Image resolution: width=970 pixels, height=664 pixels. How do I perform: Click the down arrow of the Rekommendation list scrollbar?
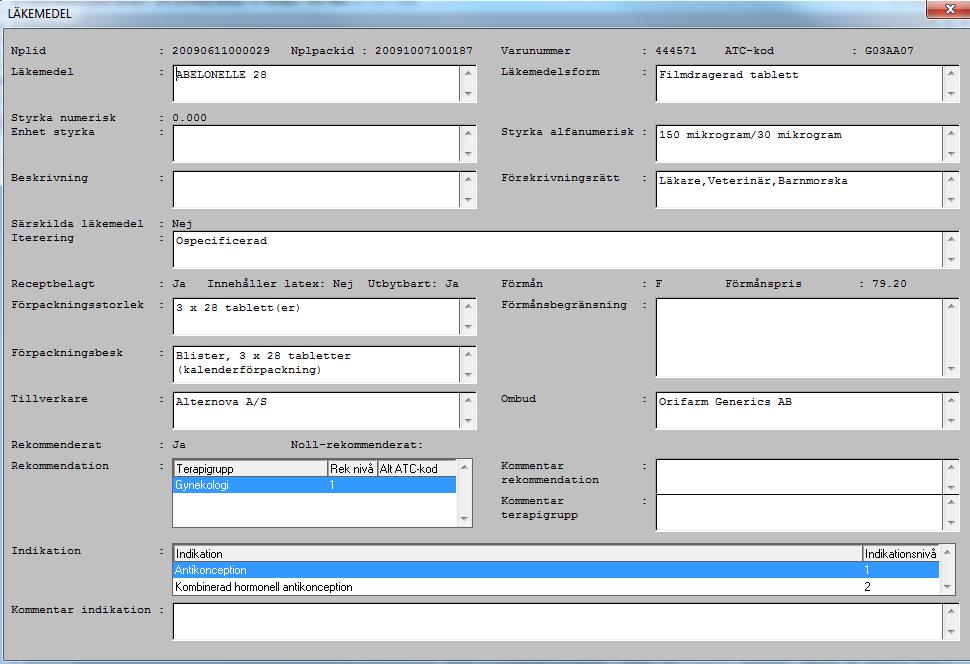[x=465, y=519]
